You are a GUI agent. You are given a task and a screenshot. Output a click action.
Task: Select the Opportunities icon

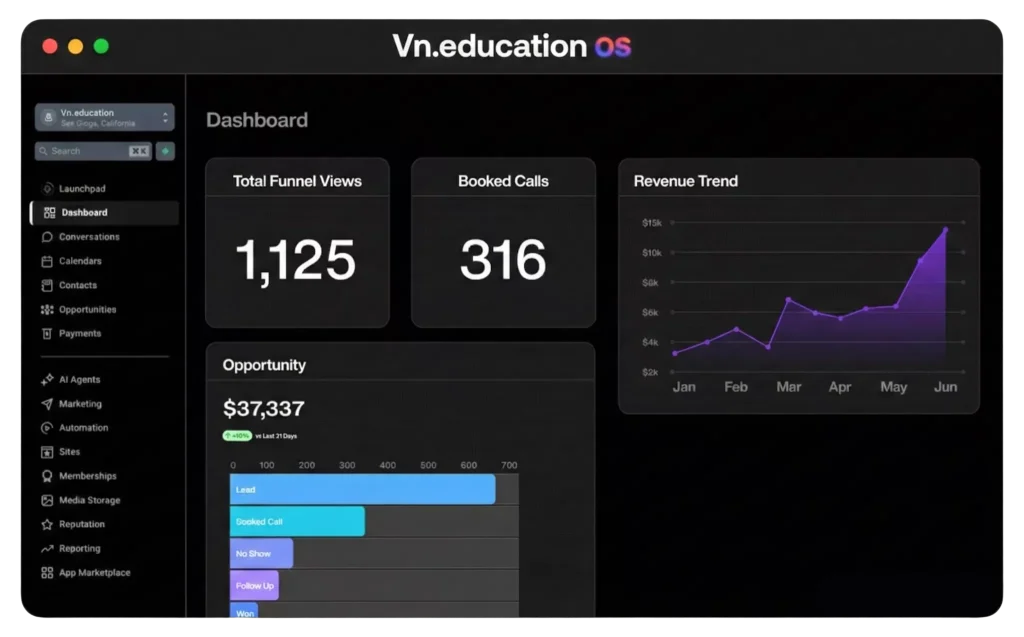pyautogui.click(x=47, y=310)
